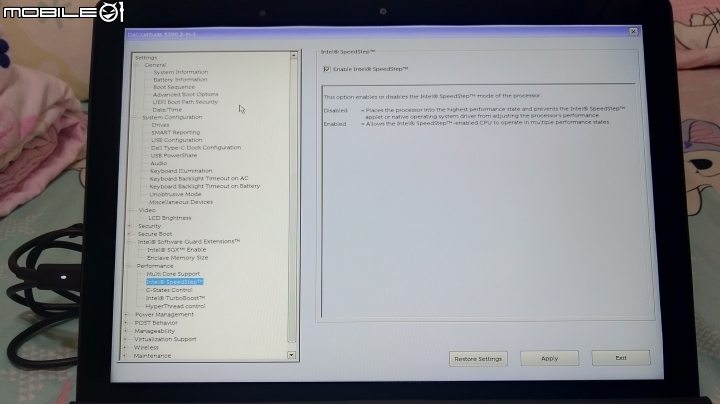This screenshot has width=720, height=404.
Task: Click the tree scrollbar down arrow
Action: pyautogui.click(x=291, y=355)
